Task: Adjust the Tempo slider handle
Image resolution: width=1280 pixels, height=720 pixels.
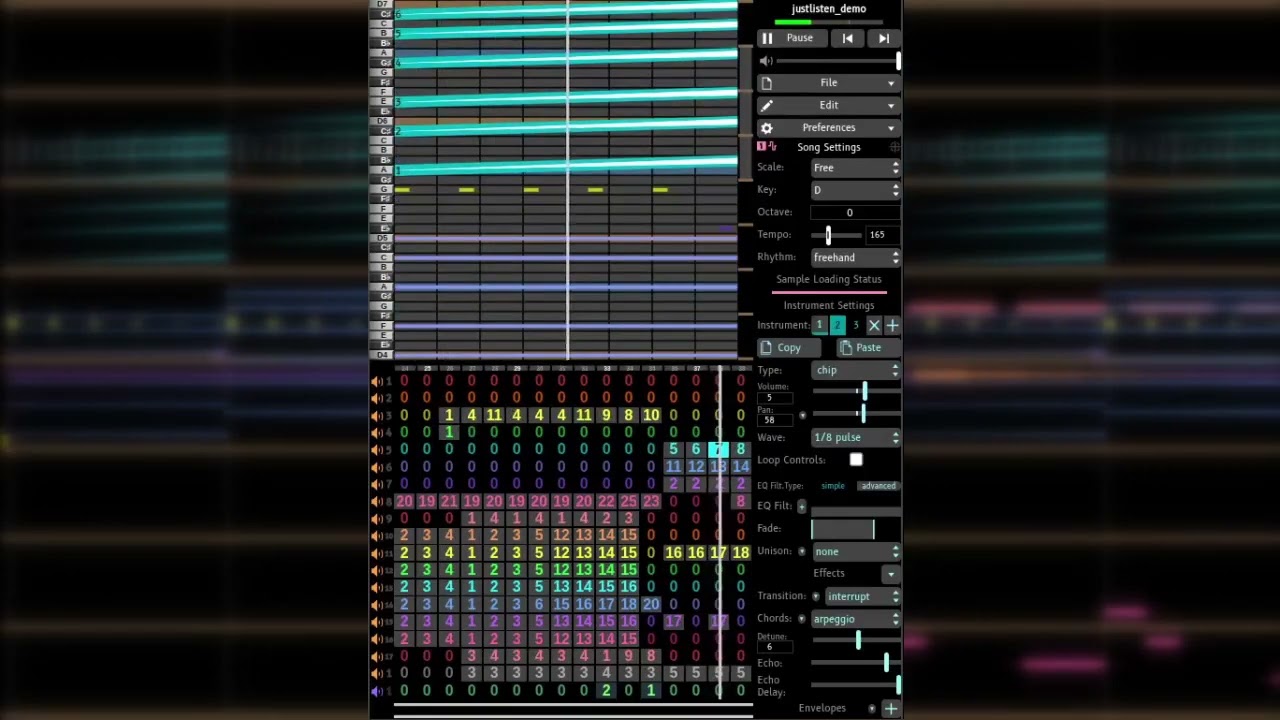Action: pyautogui.click(x=828, y=235)
